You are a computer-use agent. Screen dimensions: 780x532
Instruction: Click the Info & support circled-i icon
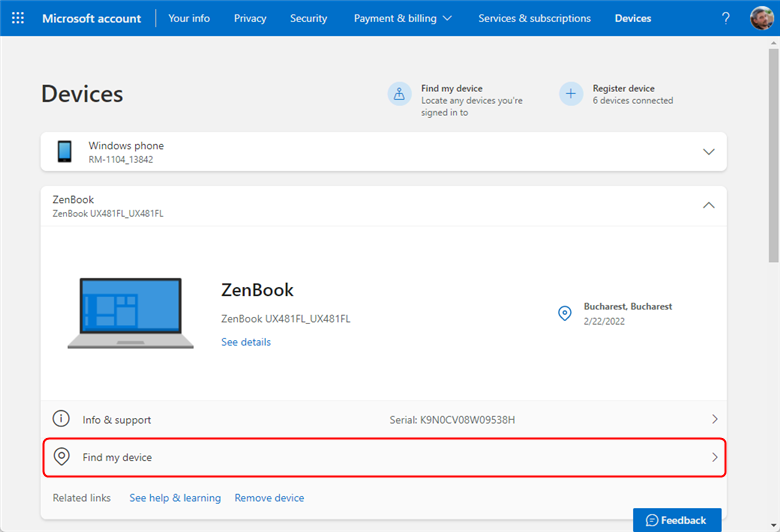(x=61, y=419)
